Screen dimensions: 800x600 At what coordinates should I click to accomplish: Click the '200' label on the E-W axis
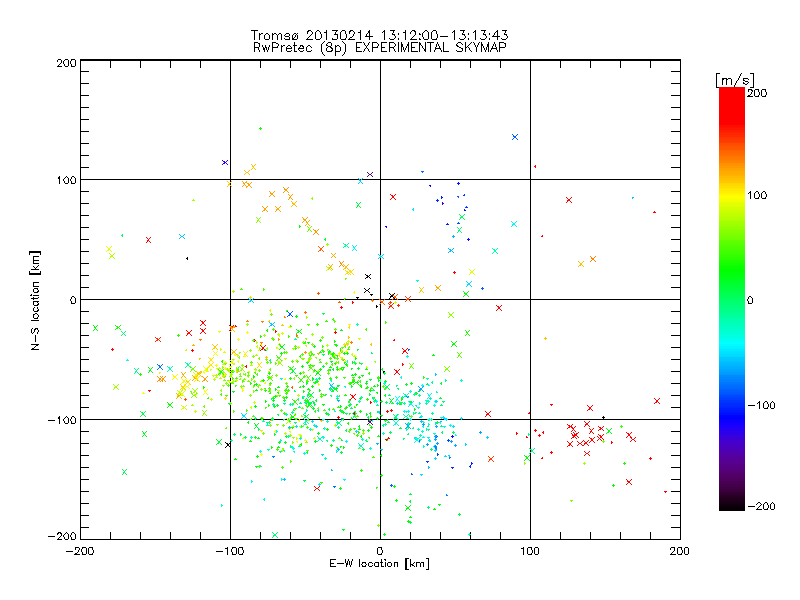pyautogui.click(x=680, y=551)
